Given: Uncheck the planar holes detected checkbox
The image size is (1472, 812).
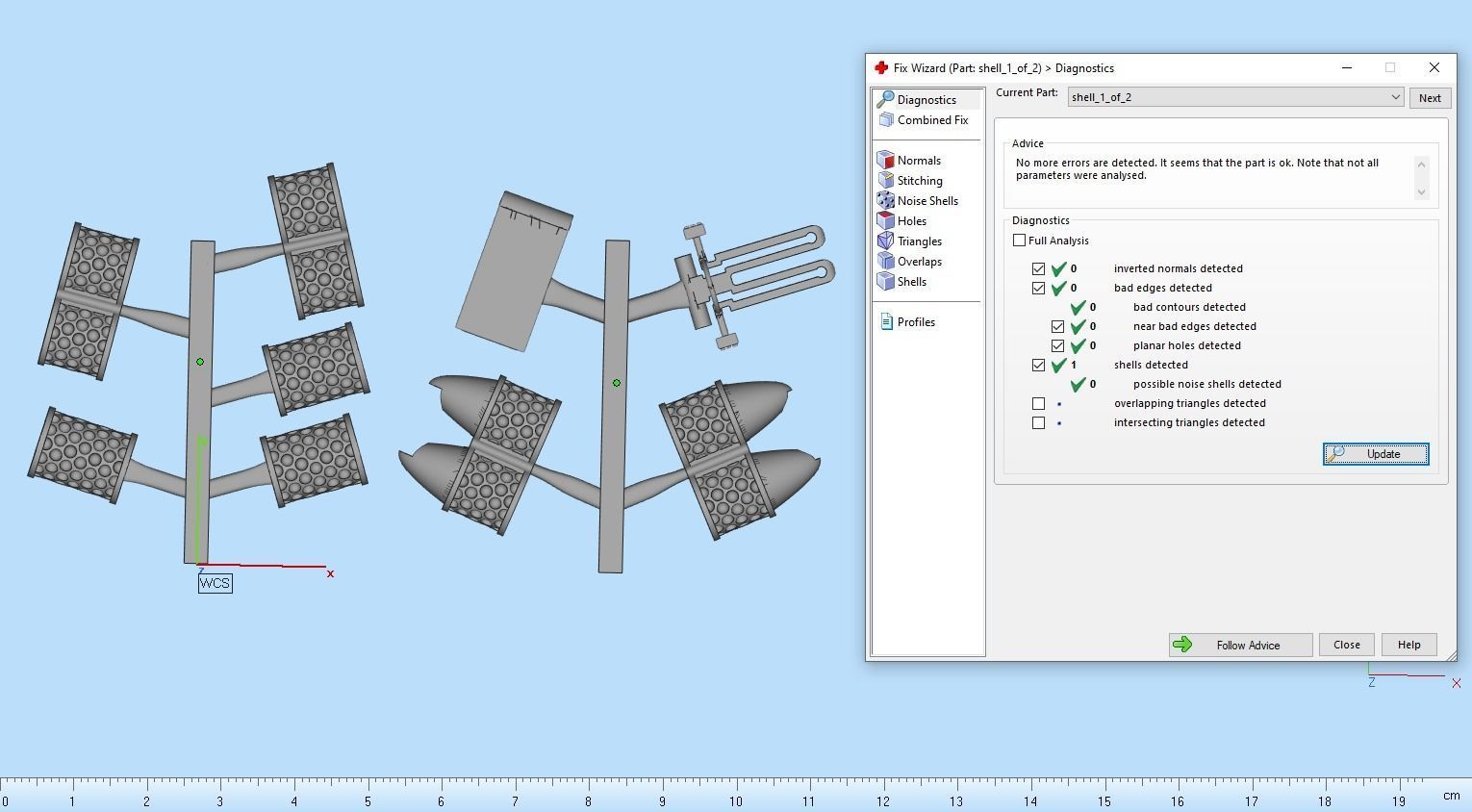Looking at the screenshot, I should tap(1058, 345).
